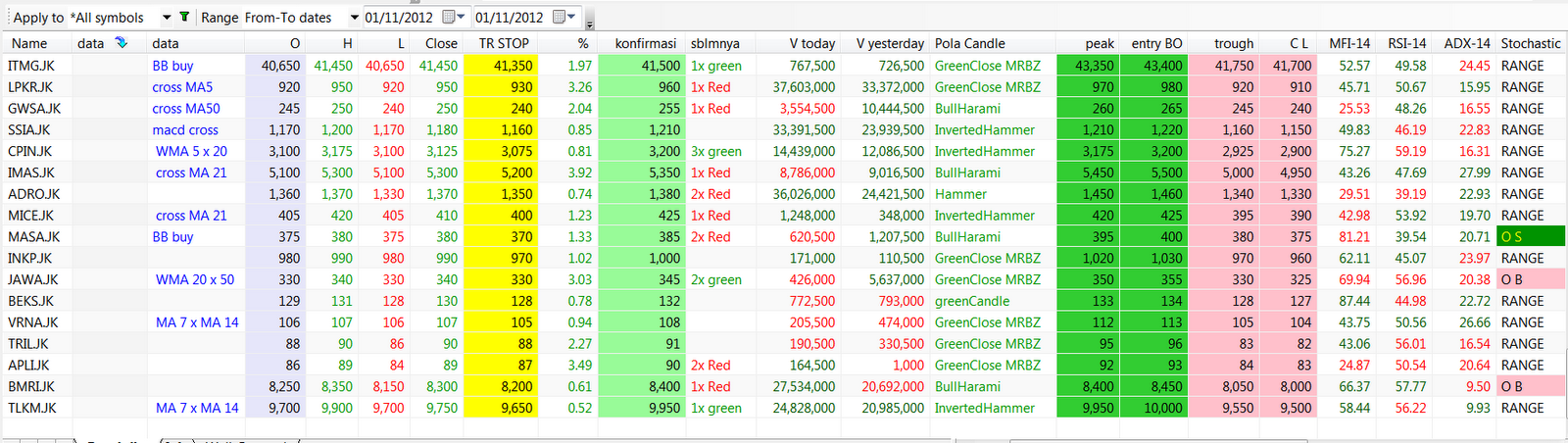This screenshot has height=443, width=1568.
Task: Open the end date calendar picker
Action: pos(563,17)
